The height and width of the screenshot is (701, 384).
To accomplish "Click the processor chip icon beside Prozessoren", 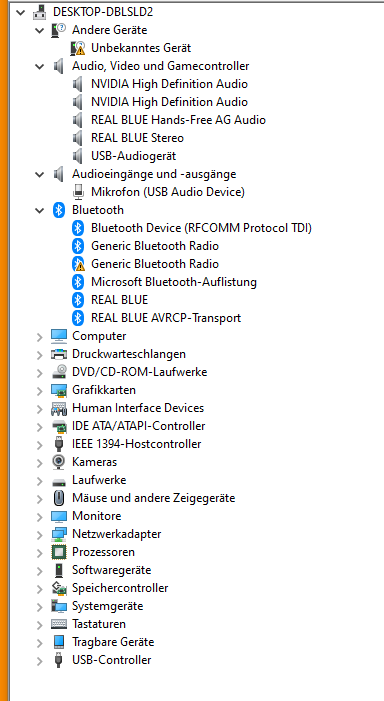I will coord(59,552).
